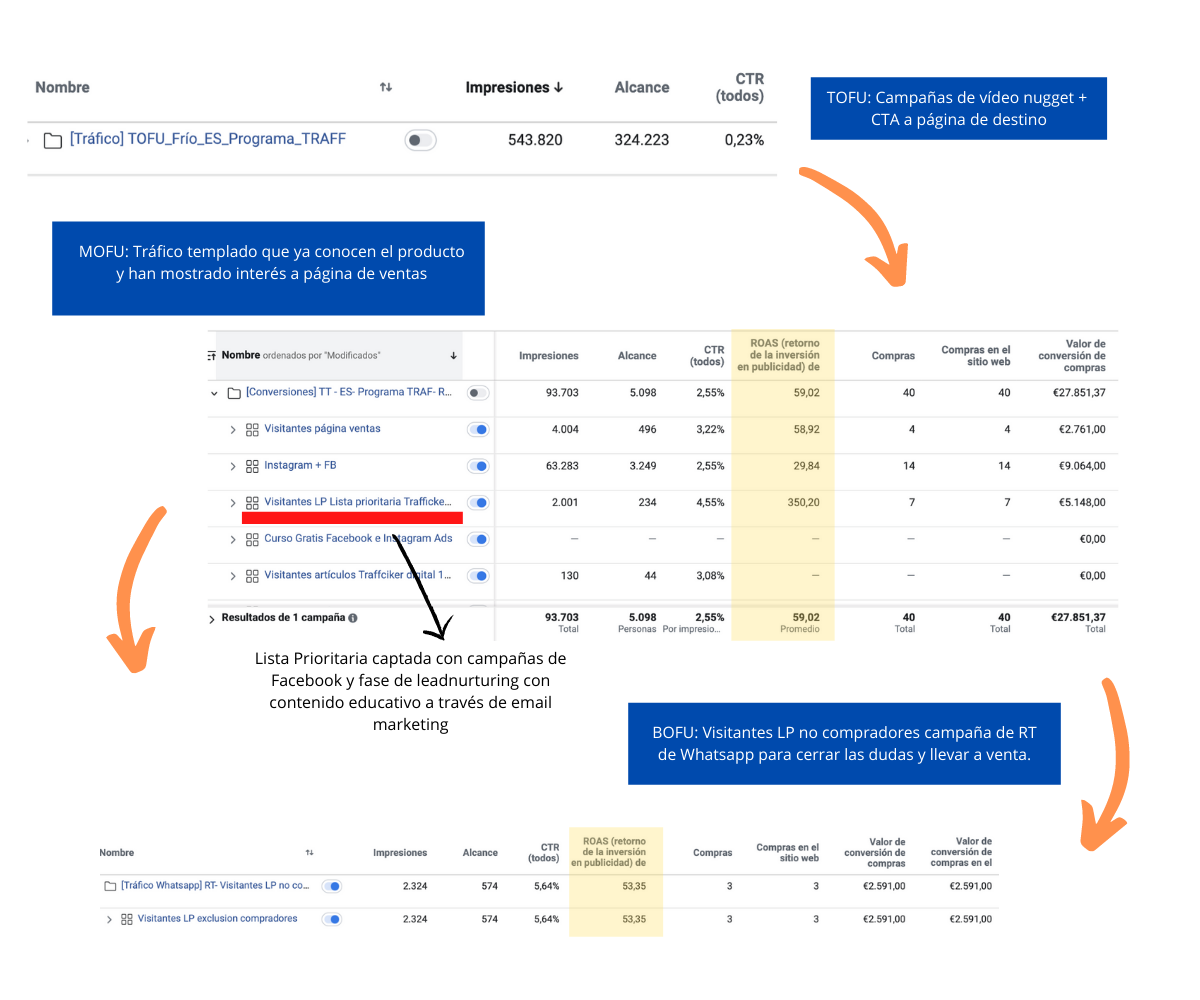This screenshot has height=1000, width=1200.
Task: Click the 3.249 reach cell
Action: 641,466
